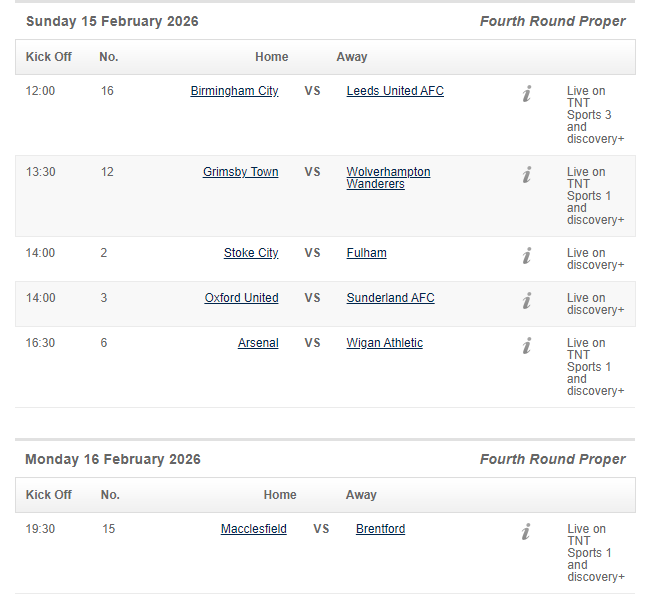Viewport: 649px width, 605px height.
Task: Show info for Oxford United fixture
Action: point(527,301)
